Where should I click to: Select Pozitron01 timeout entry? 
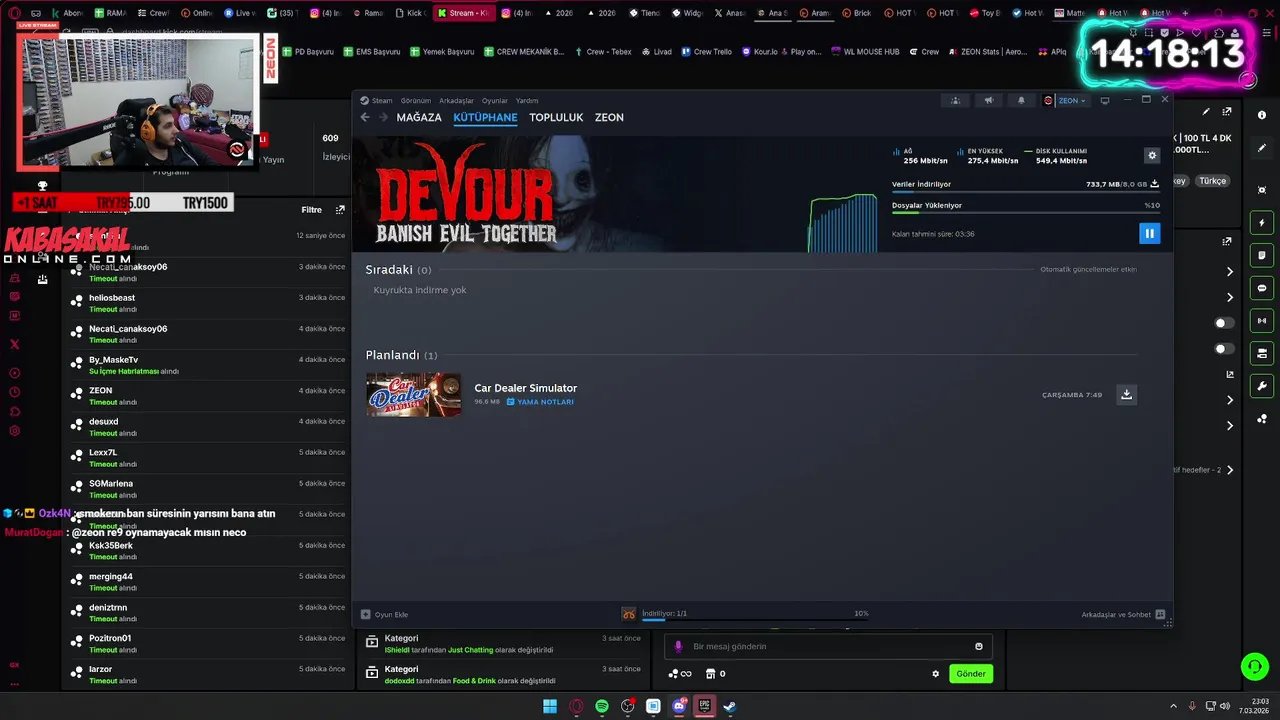coord(208,644)
